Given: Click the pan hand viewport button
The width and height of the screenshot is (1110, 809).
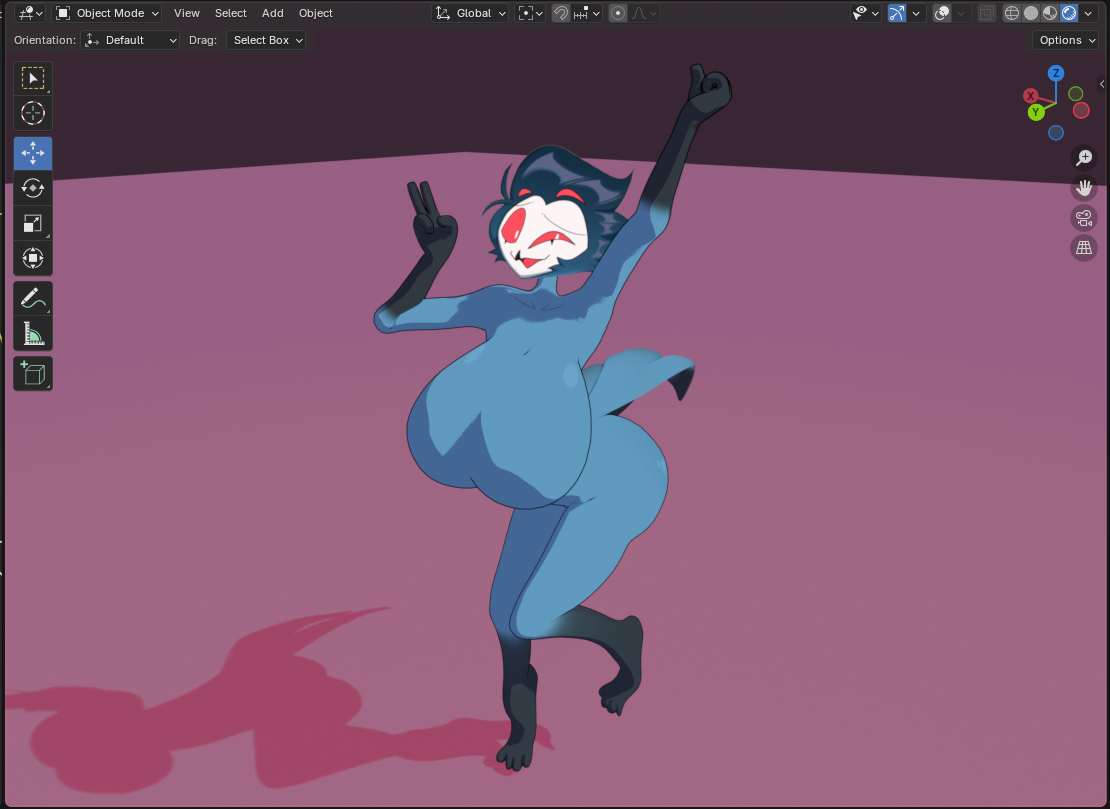Looking at the screenshot, I should point(1084,188).
